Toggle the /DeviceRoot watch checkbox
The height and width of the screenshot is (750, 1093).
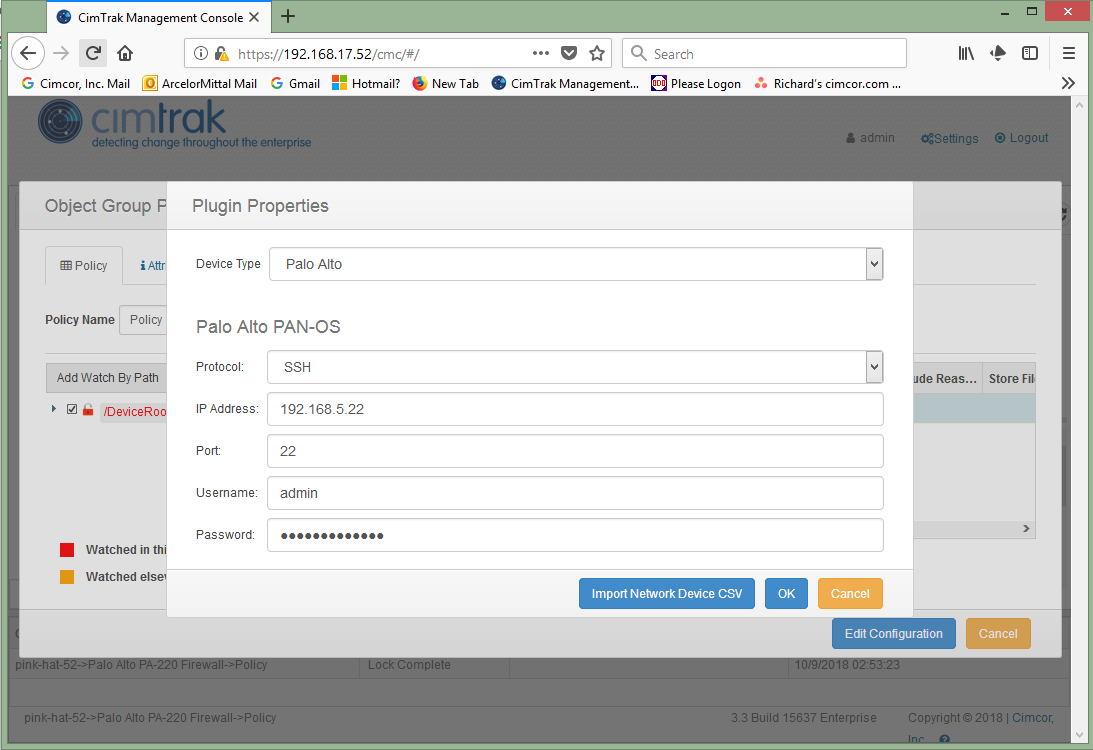(71, 409)
